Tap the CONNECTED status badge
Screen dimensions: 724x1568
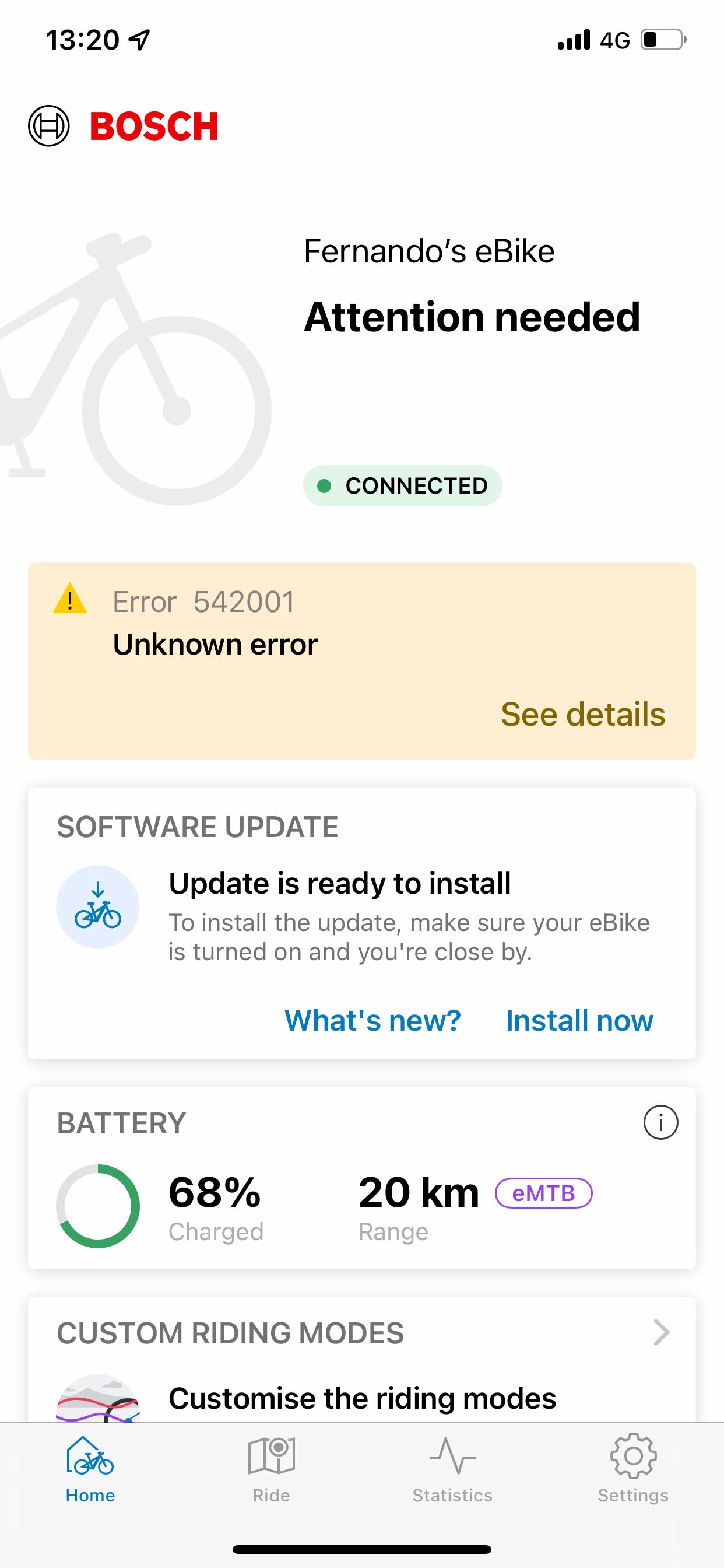[402, 486]
